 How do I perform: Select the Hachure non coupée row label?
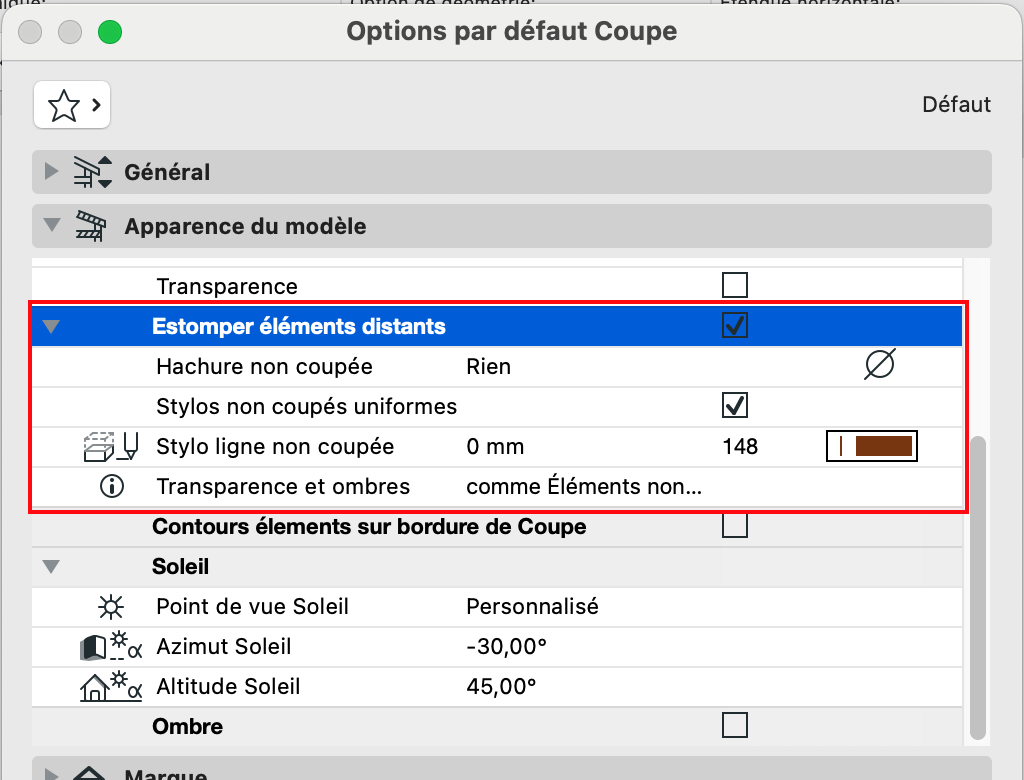click(264, 366)
